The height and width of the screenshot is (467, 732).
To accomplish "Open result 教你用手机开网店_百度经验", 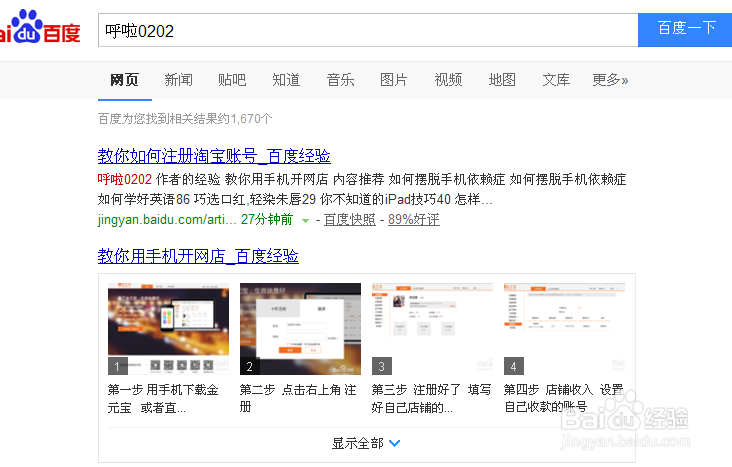I will tap(198, 256).
